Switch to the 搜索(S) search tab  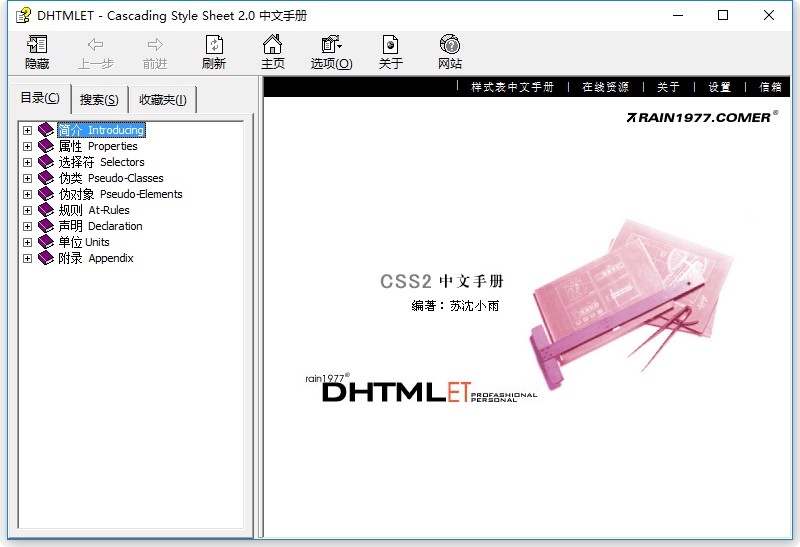(99, 100)
